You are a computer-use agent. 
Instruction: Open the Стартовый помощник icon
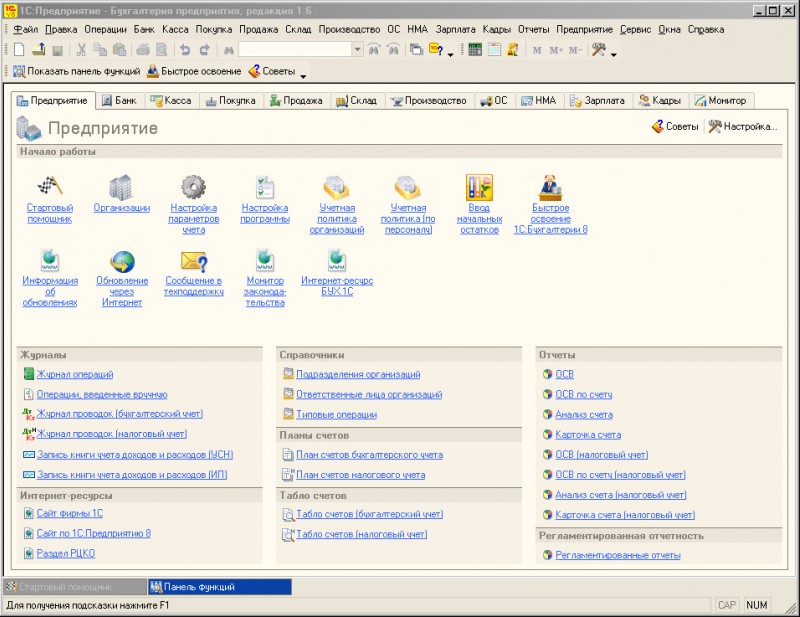pyautogui.click(x=50, y=187)
